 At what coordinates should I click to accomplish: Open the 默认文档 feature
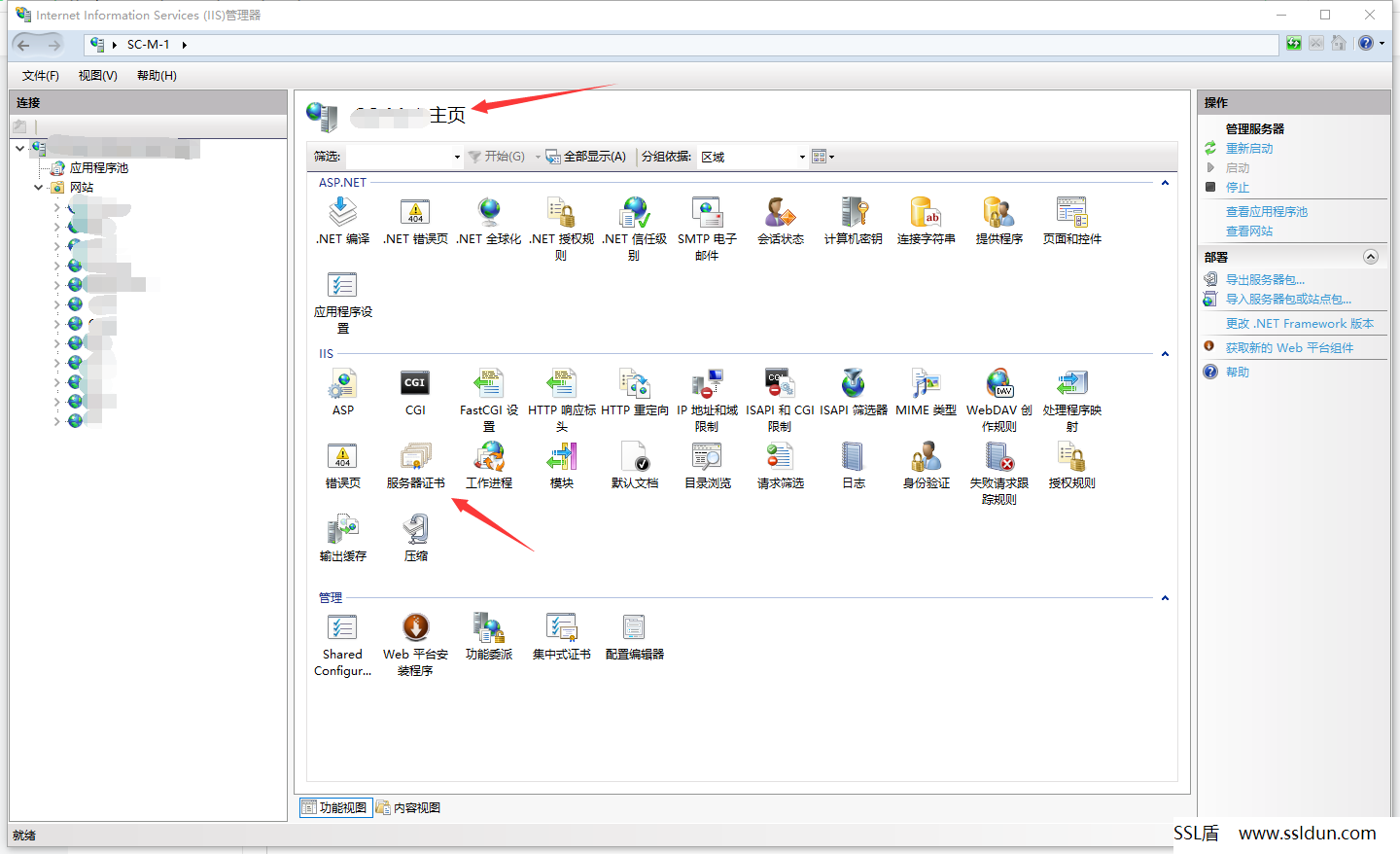[634, 465]
